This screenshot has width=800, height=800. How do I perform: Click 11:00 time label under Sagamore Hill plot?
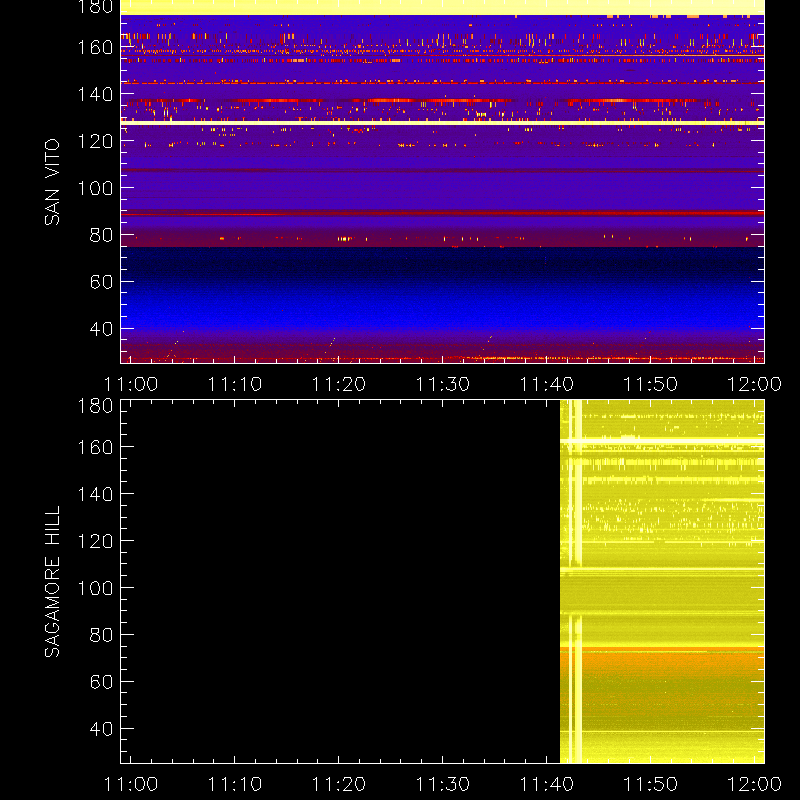click(x=131, y=784)
